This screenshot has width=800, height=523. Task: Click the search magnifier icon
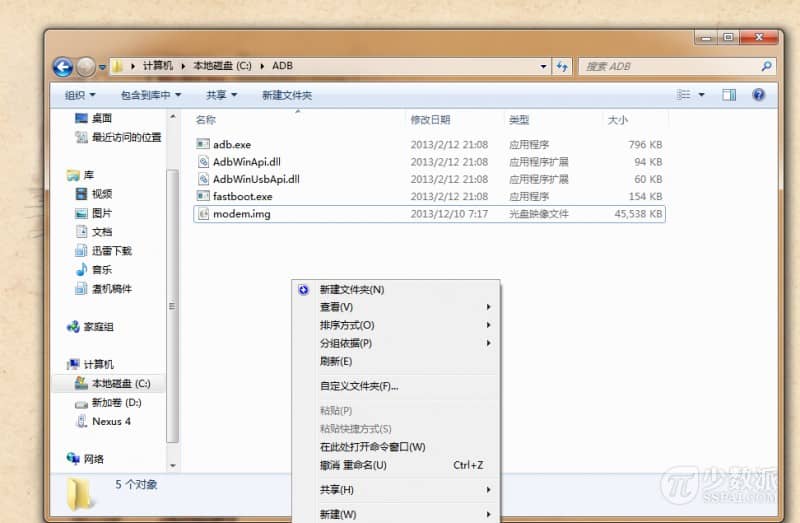point(767,66)
